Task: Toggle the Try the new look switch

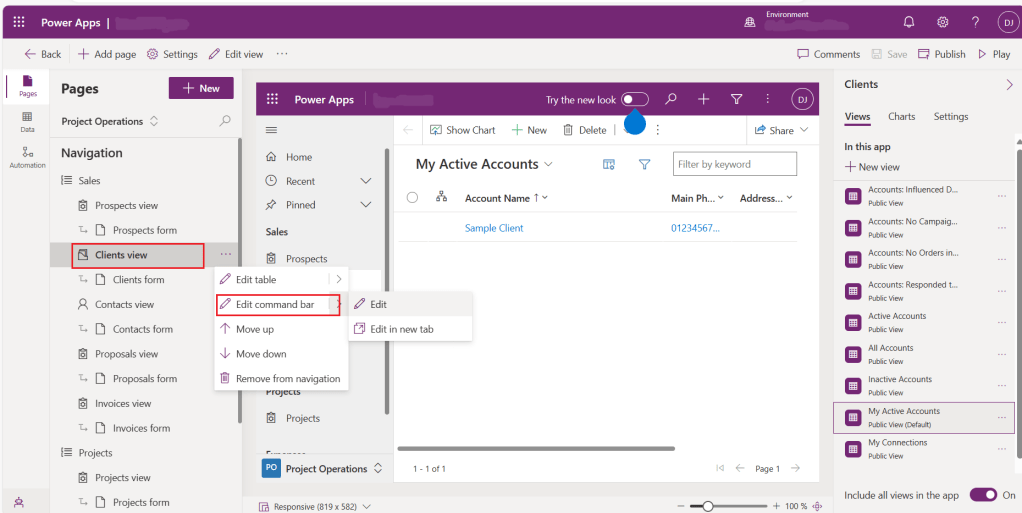Action: [634, 99]
